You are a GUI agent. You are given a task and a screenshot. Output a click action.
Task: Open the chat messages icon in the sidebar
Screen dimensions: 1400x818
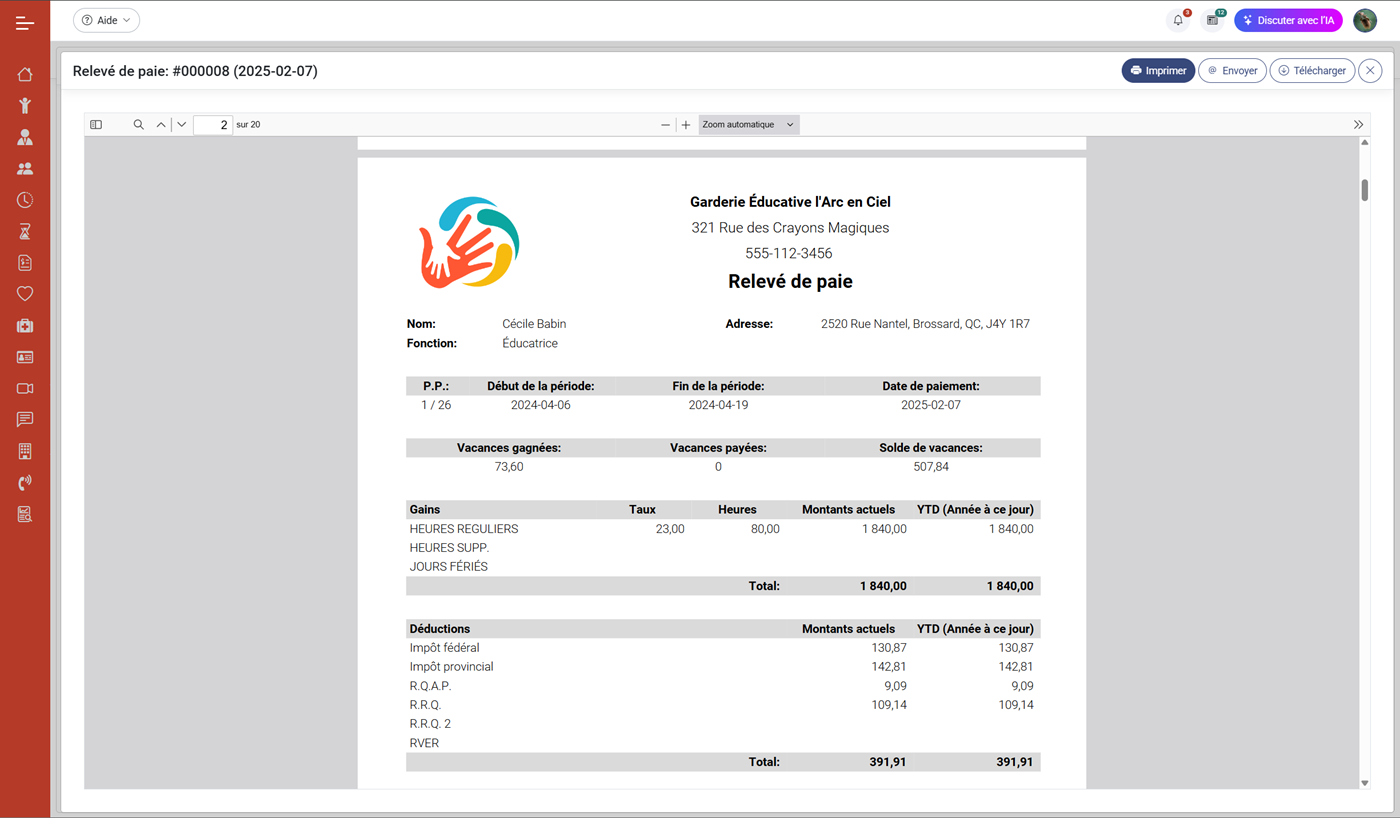pos(25,419)
